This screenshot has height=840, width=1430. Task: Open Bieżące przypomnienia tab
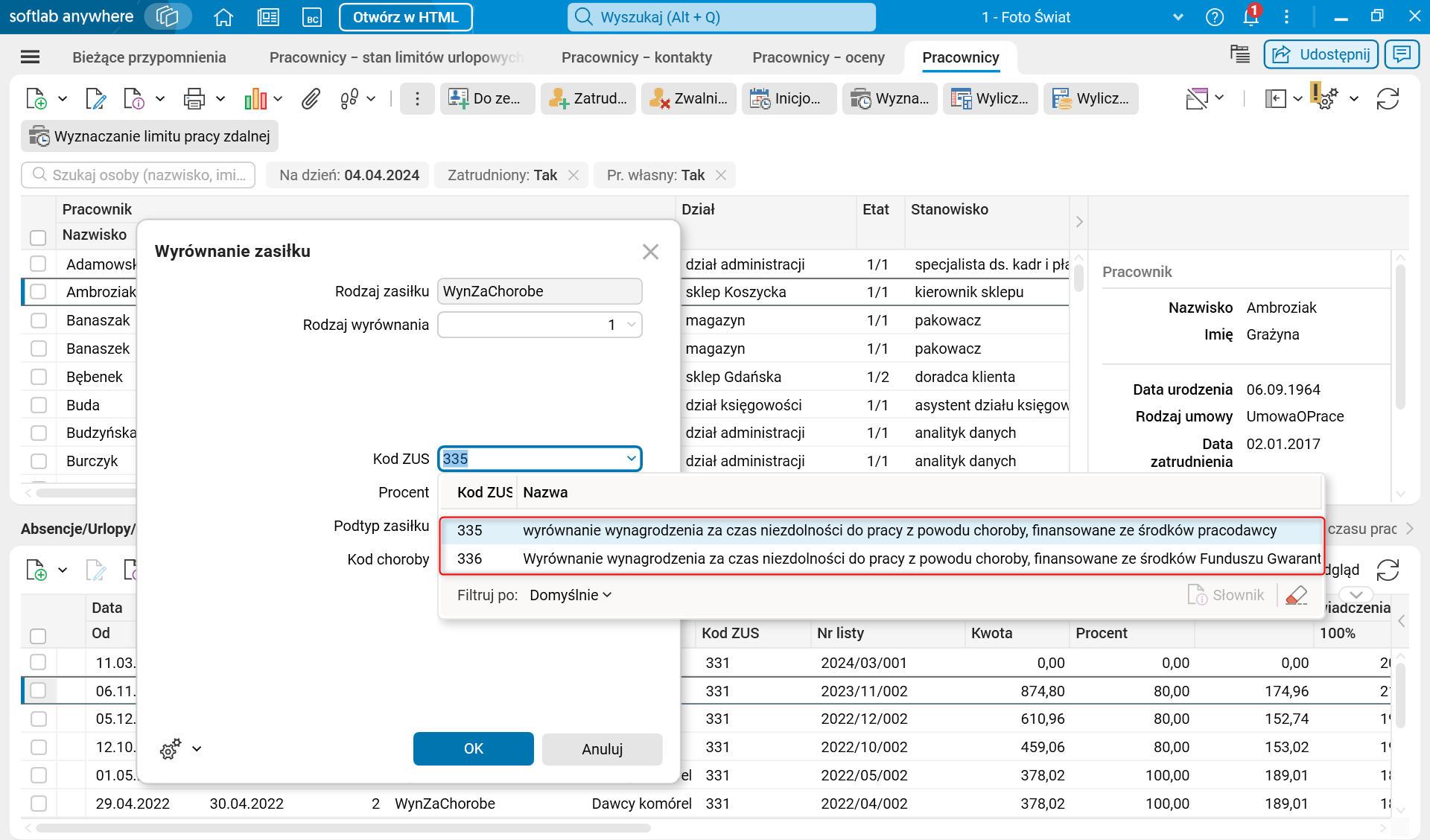coord(149,57)
